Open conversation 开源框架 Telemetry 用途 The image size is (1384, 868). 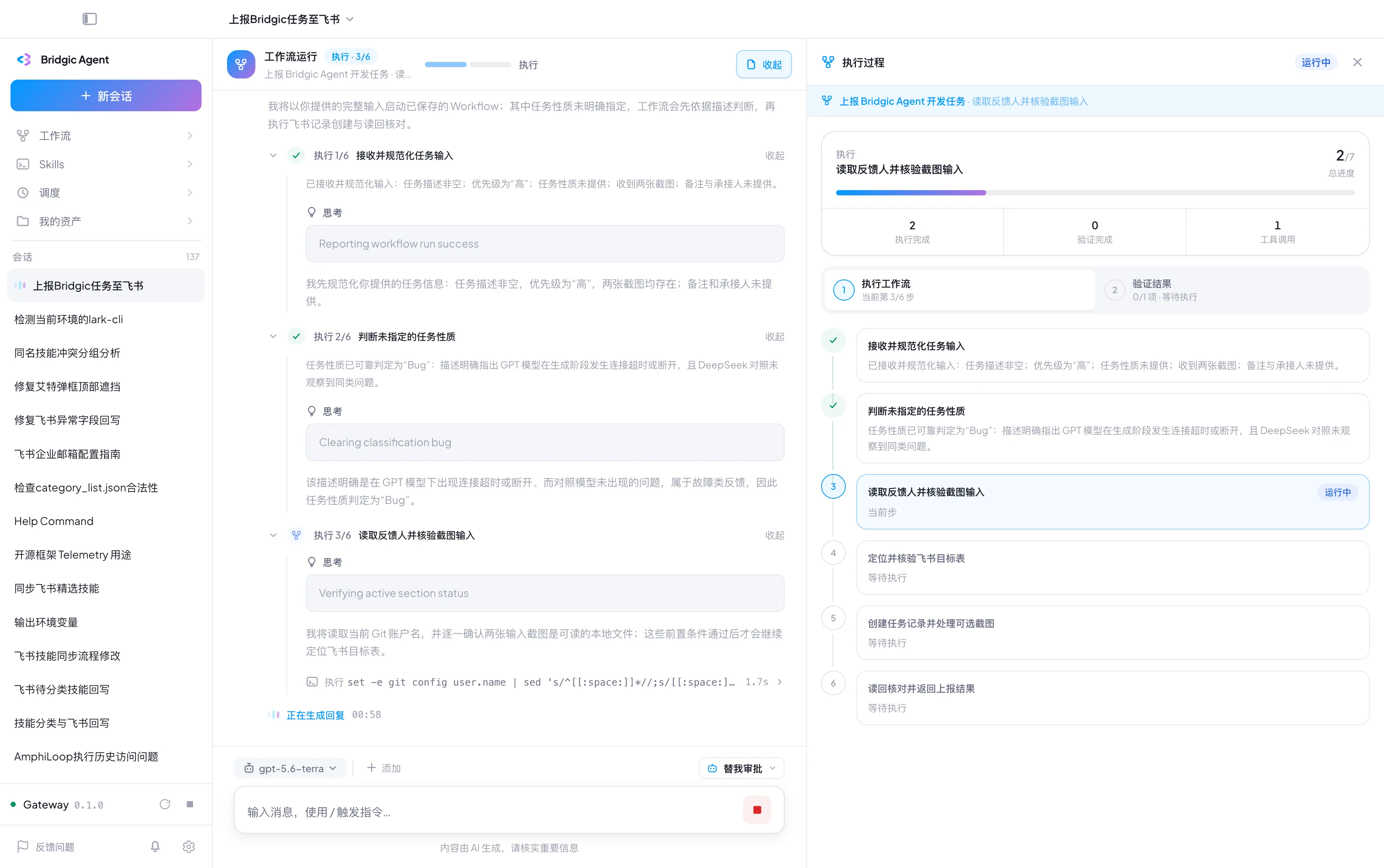click(x=106, y=555)
